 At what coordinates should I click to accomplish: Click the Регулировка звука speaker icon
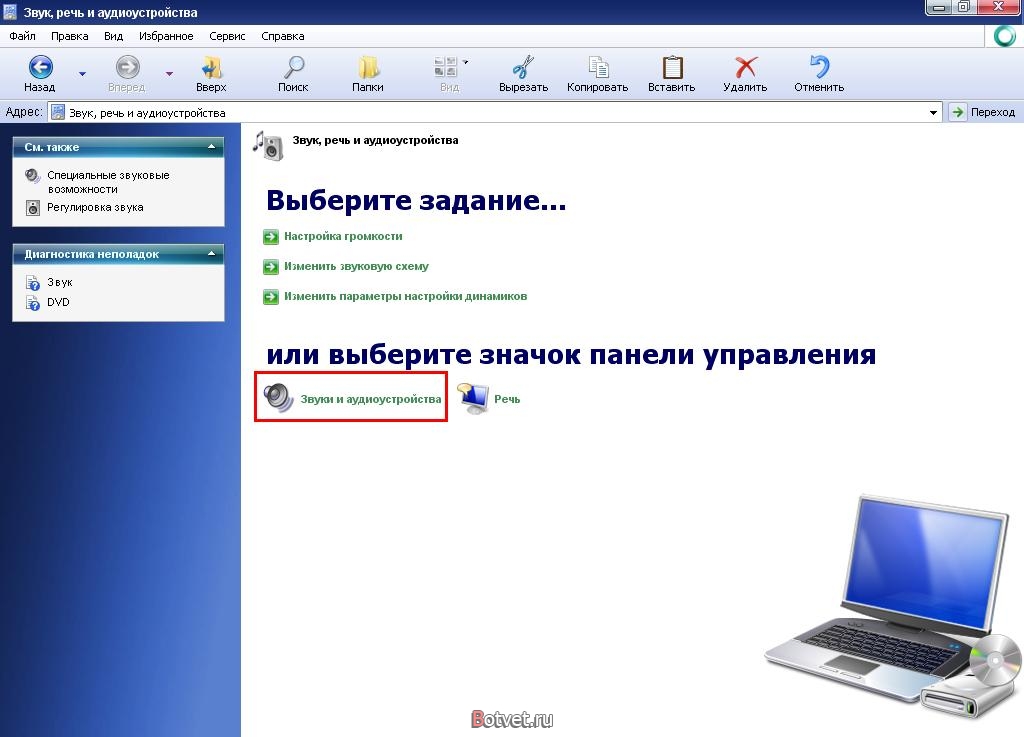pos(33,208)
